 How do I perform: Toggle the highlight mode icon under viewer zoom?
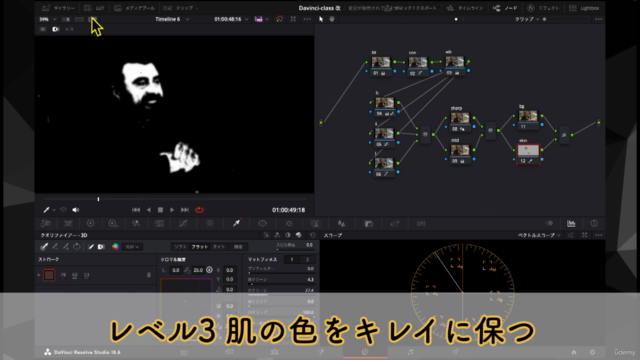point(43,29)
